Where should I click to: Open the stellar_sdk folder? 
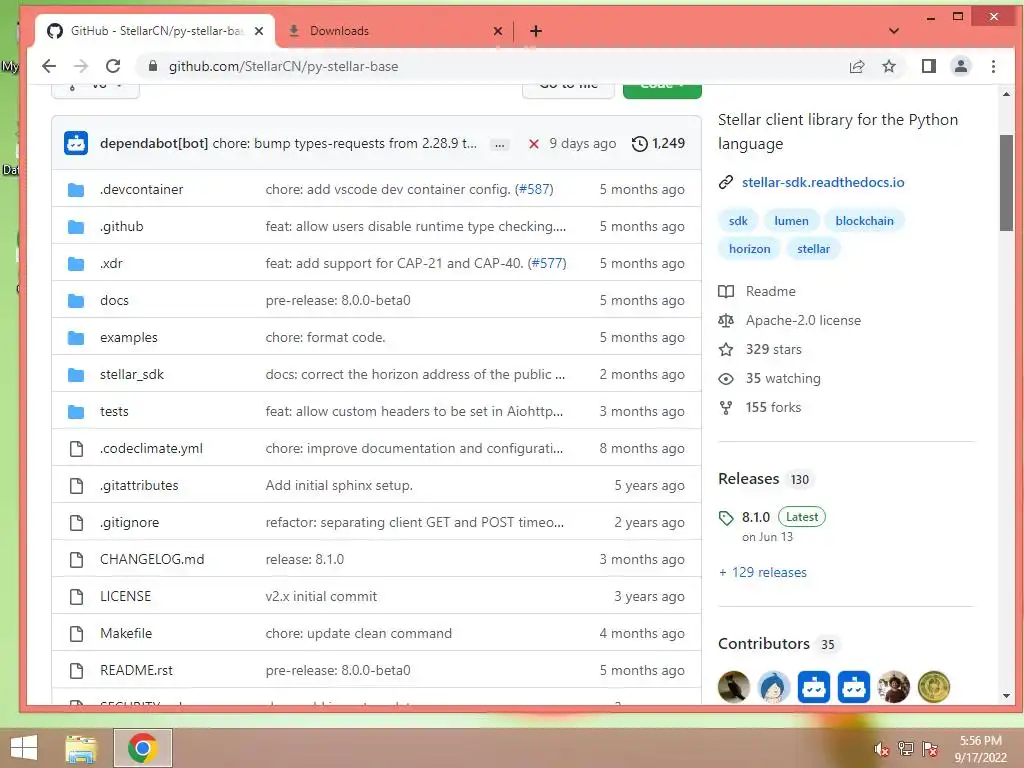pos(132,374)
